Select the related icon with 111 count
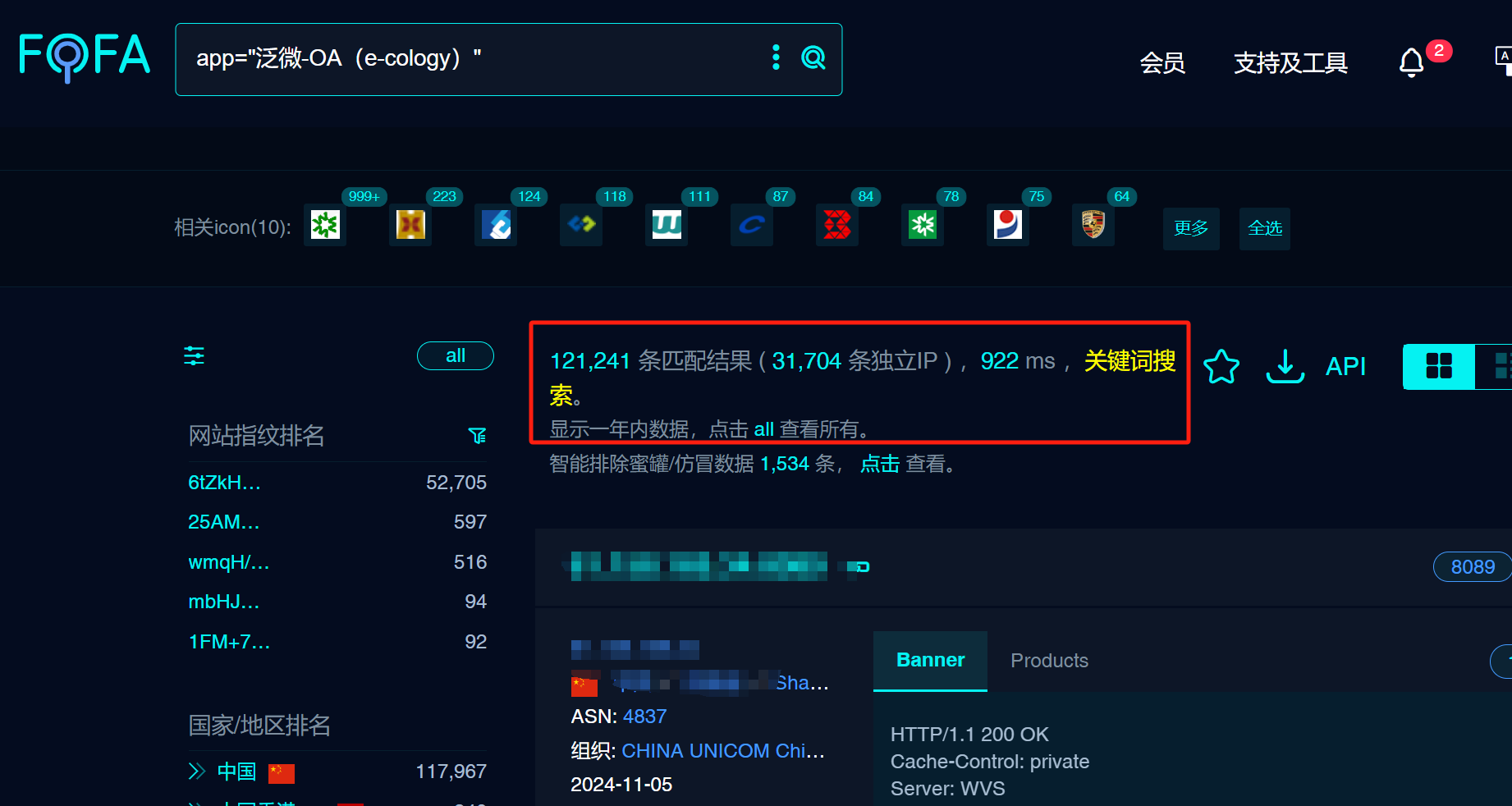Image resolution: width=1512 pixels, height=806 pixels. coord(667,225)
